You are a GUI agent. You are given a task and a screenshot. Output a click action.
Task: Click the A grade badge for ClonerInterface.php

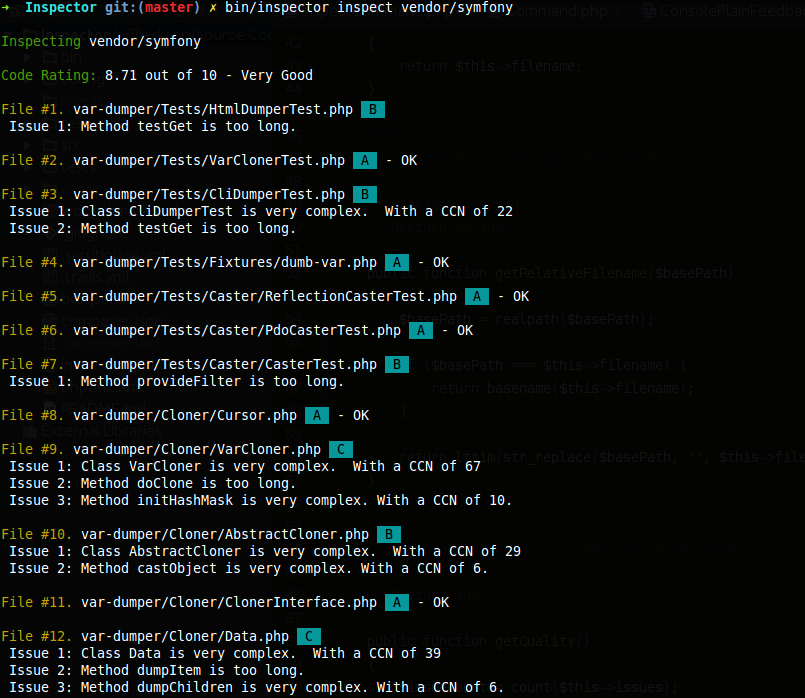pyautogui.click(x=397, y=602)
